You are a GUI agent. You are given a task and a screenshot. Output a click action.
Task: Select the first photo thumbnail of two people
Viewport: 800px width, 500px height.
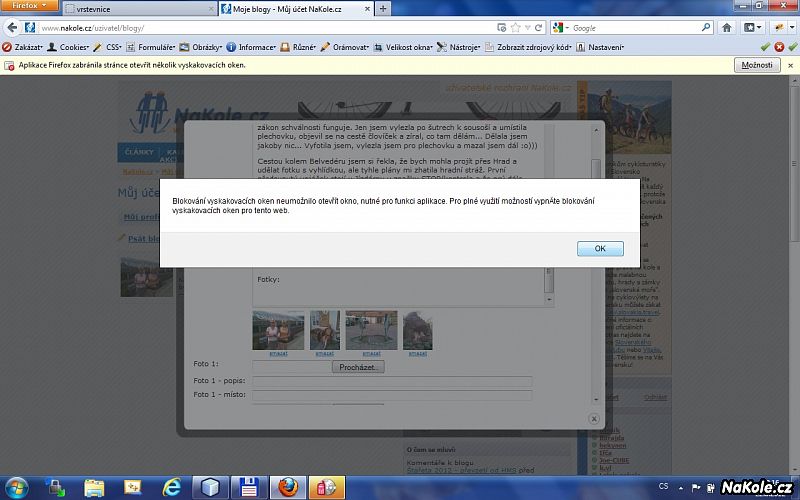click(x=278, y=330)
